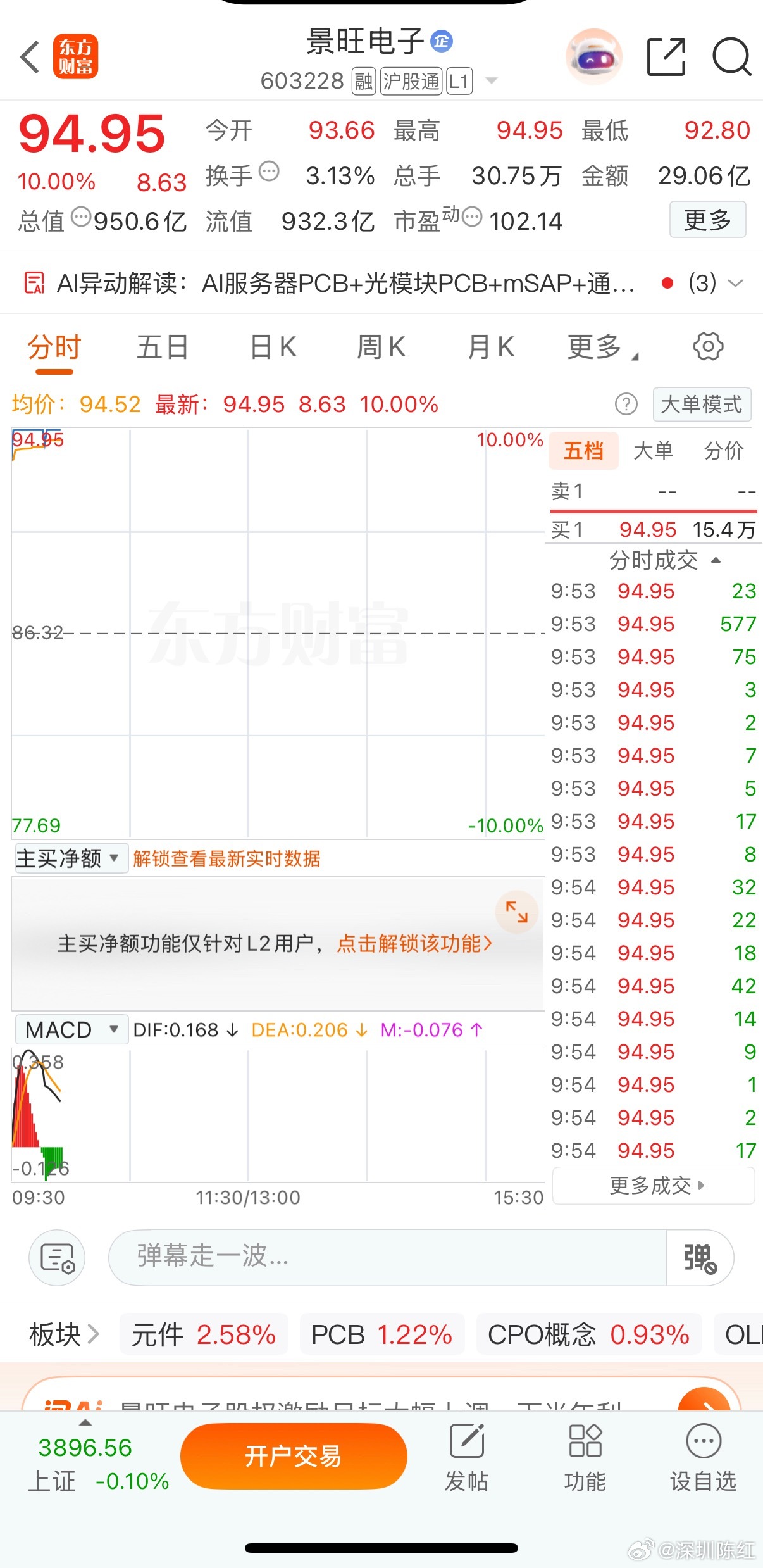Collapse the 分时成交 list triangle

coord(716,560)
